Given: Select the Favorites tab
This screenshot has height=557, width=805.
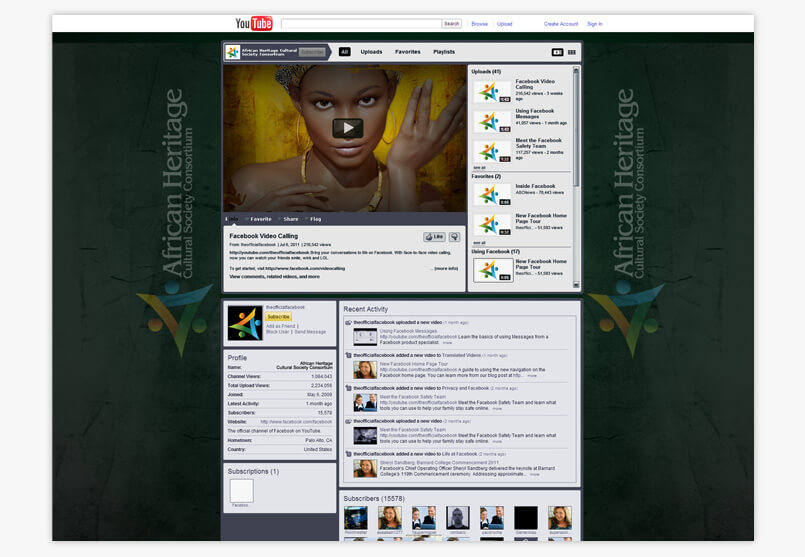Looking at the screenshot, I should (x=408, y=52).
